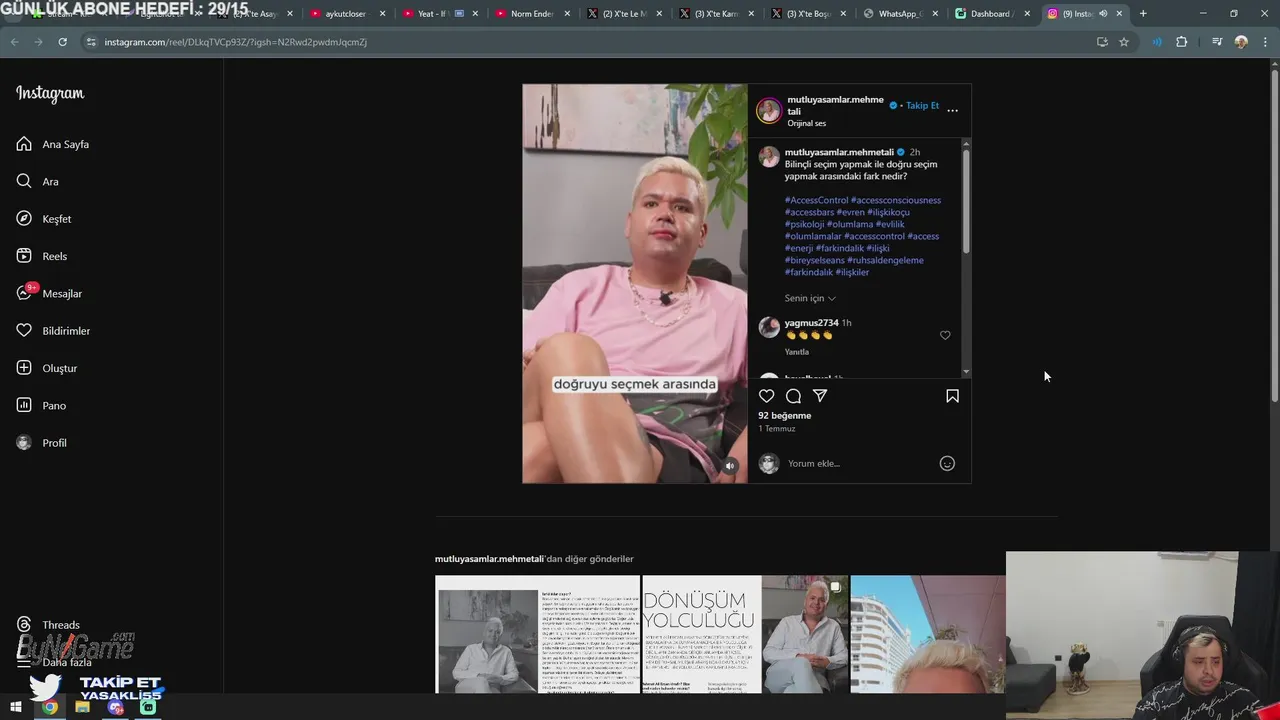Click the comments panel scrollbar
This screenshot has height=720, width=1280.
[965, 200]
